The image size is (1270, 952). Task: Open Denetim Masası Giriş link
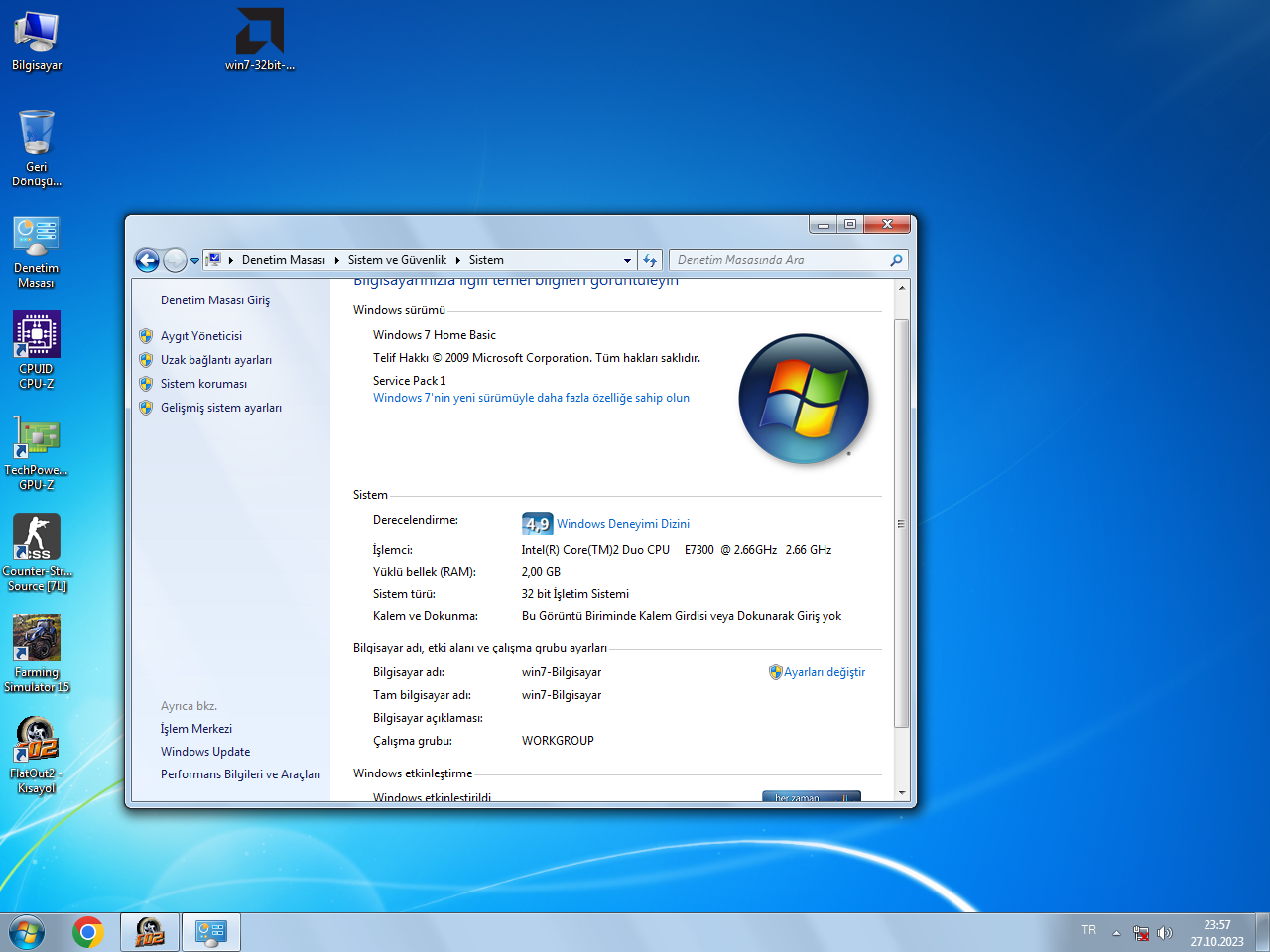point(215,300)
